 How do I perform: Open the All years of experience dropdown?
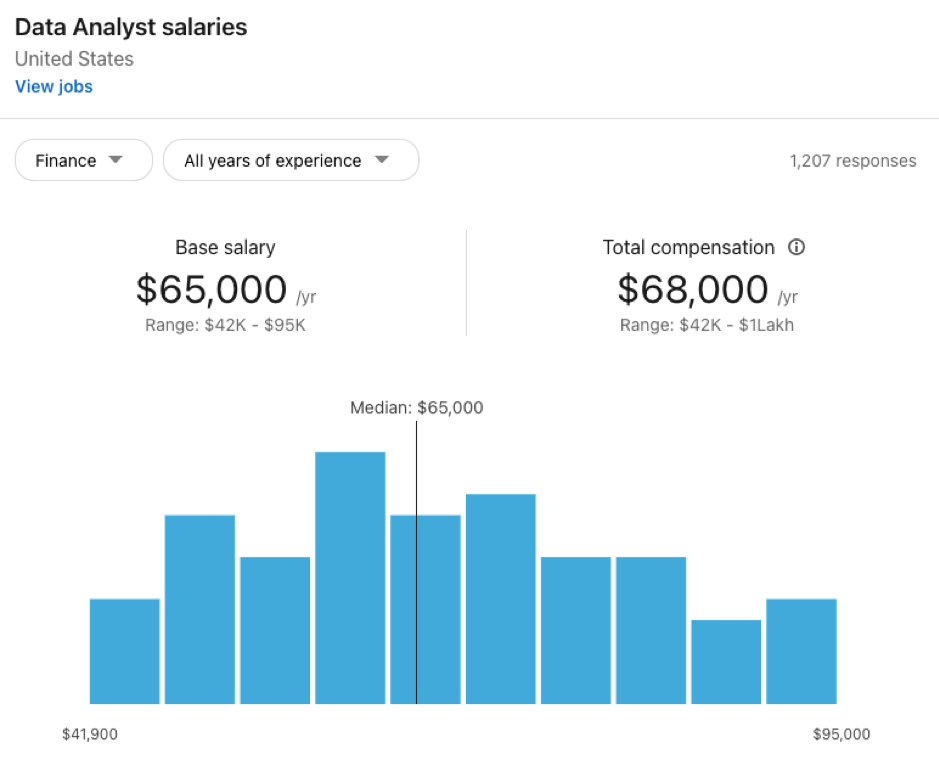(x=291, y=160)
